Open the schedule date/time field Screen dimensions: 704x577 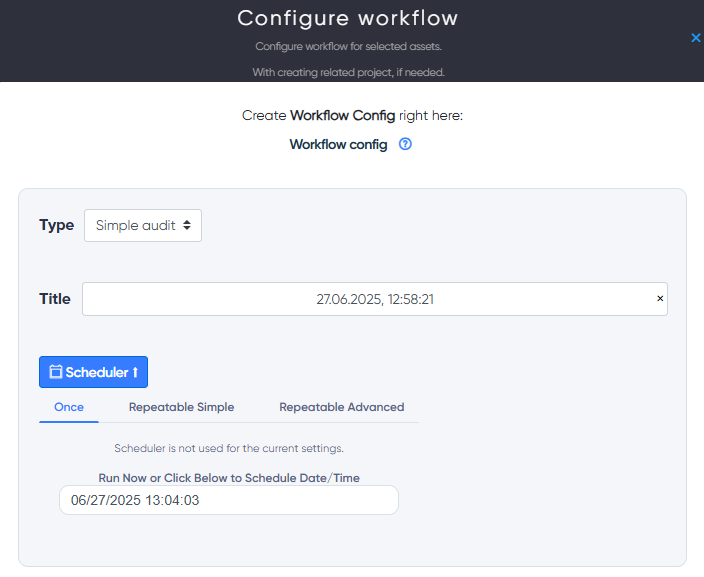tap(229, 500)
